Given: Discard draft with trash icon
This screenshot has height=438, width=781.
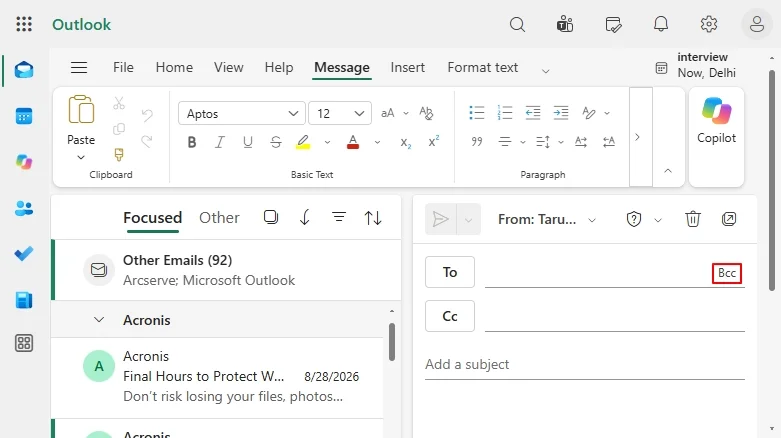Looking at the screenshot, I should point(692,219).
